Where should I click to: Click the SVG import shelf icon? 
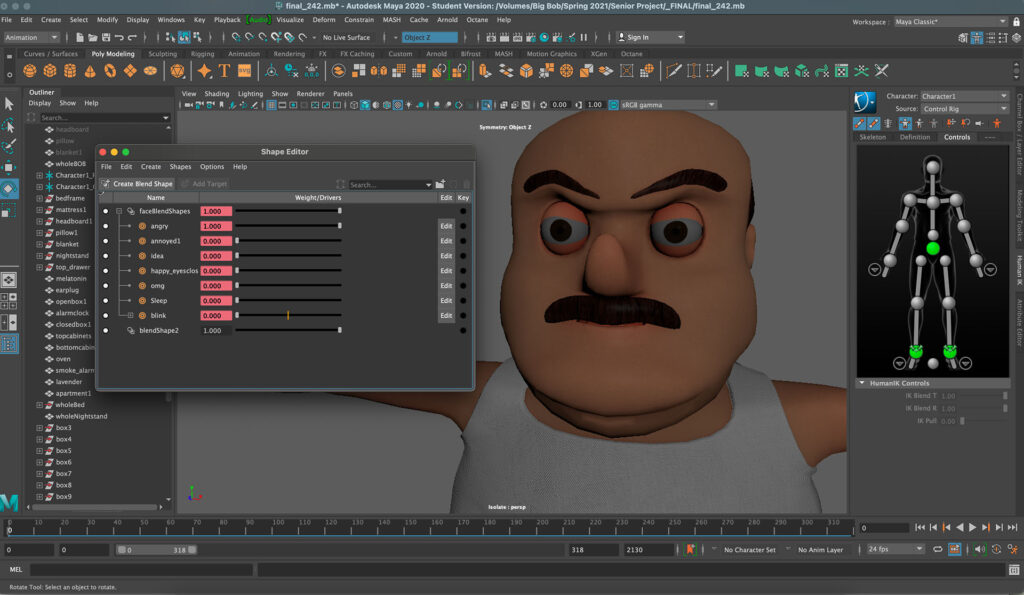[243, 71]
